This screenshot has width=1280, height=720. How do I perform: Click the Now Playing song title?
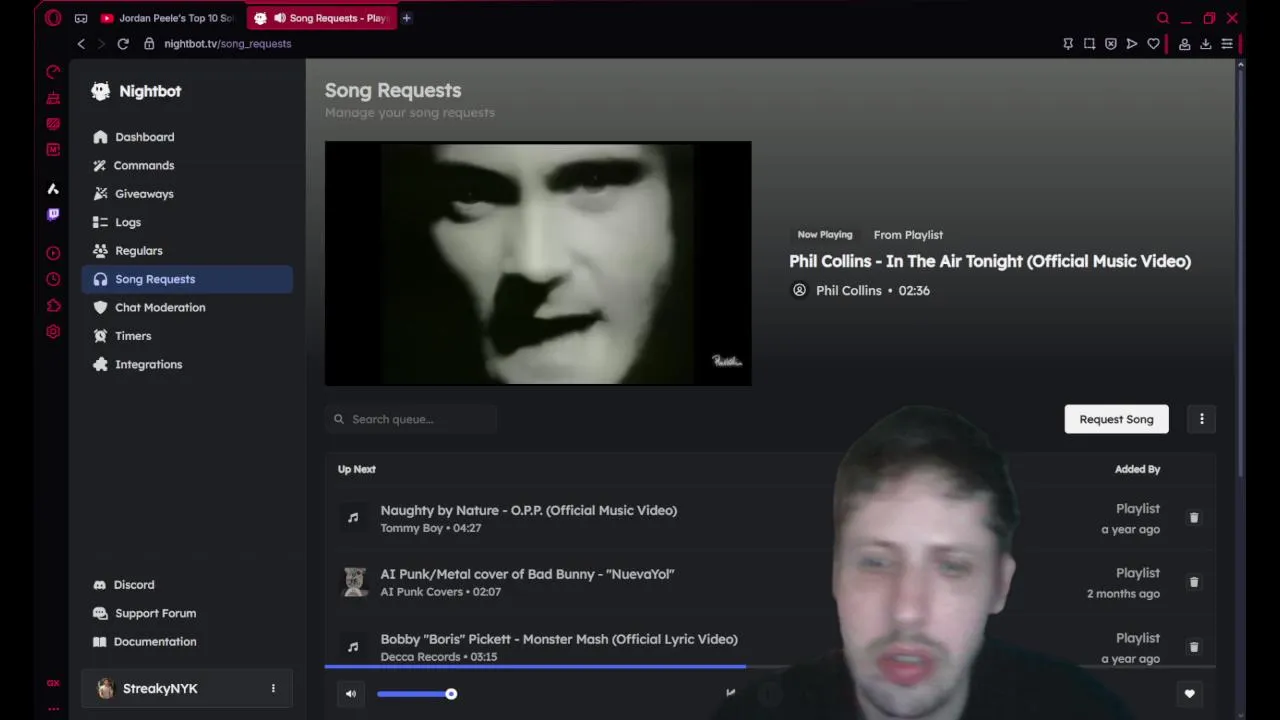tap(990, 261)
